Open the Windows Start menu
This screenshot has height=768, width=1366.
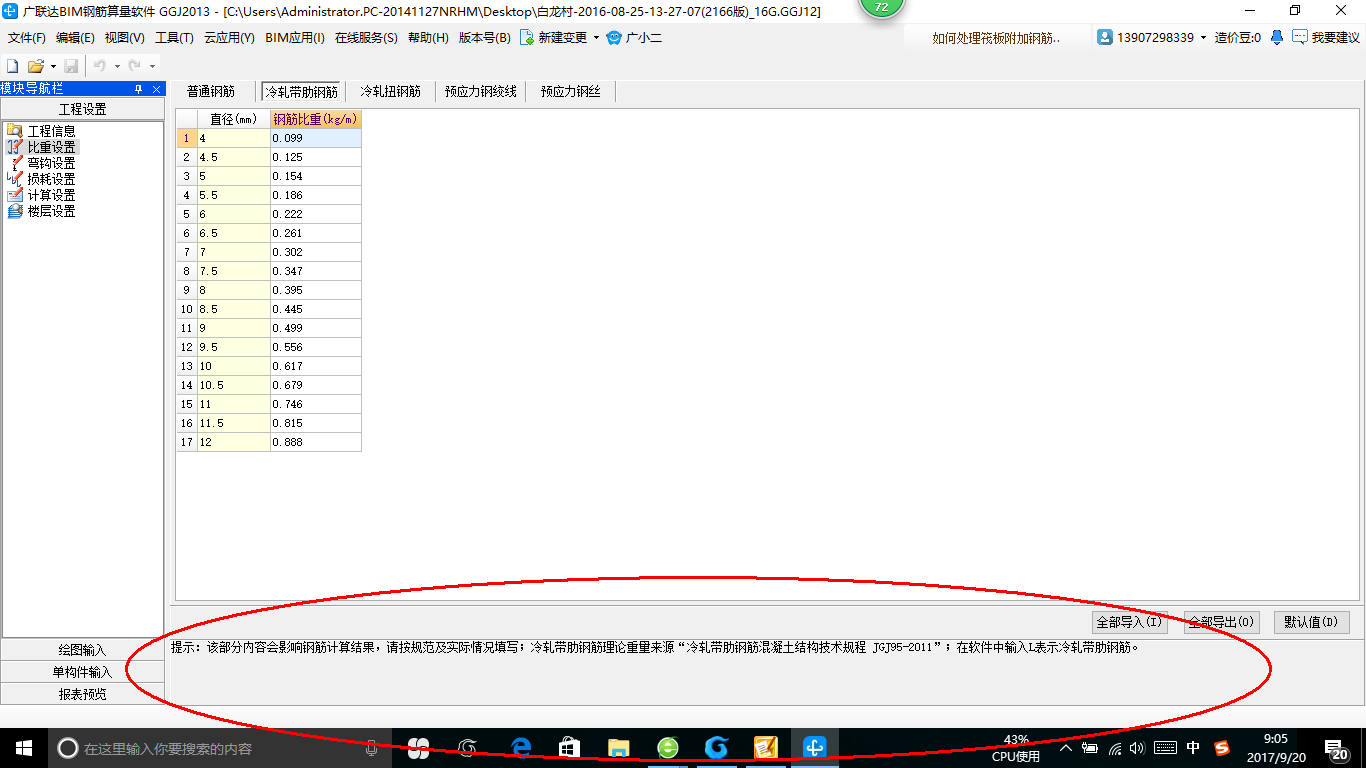pyautogui.click(x=24, y=748)
